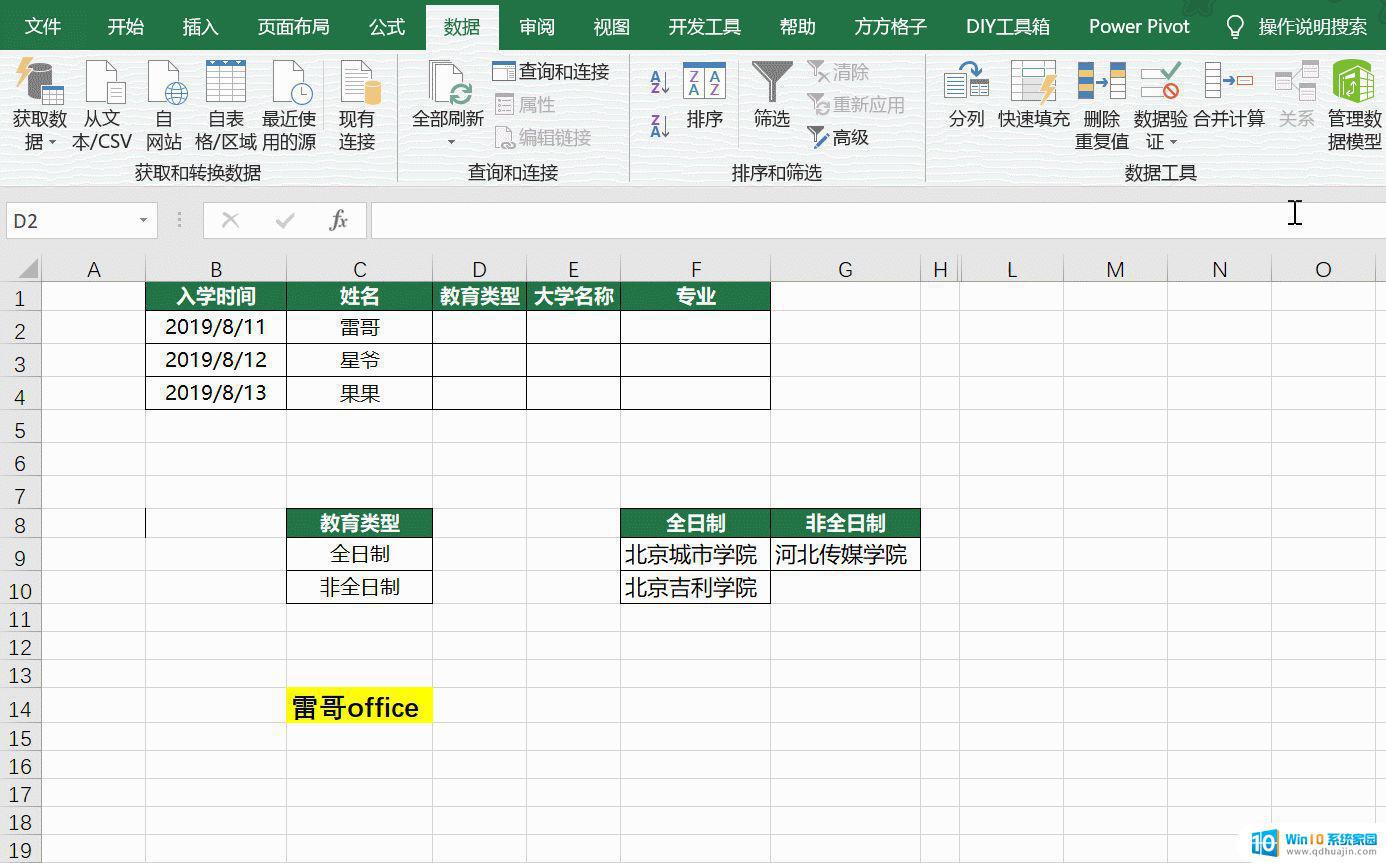Switch to the 公式 (Formulas) tab
Viewport: 1386px width, 863px height.
387,27
